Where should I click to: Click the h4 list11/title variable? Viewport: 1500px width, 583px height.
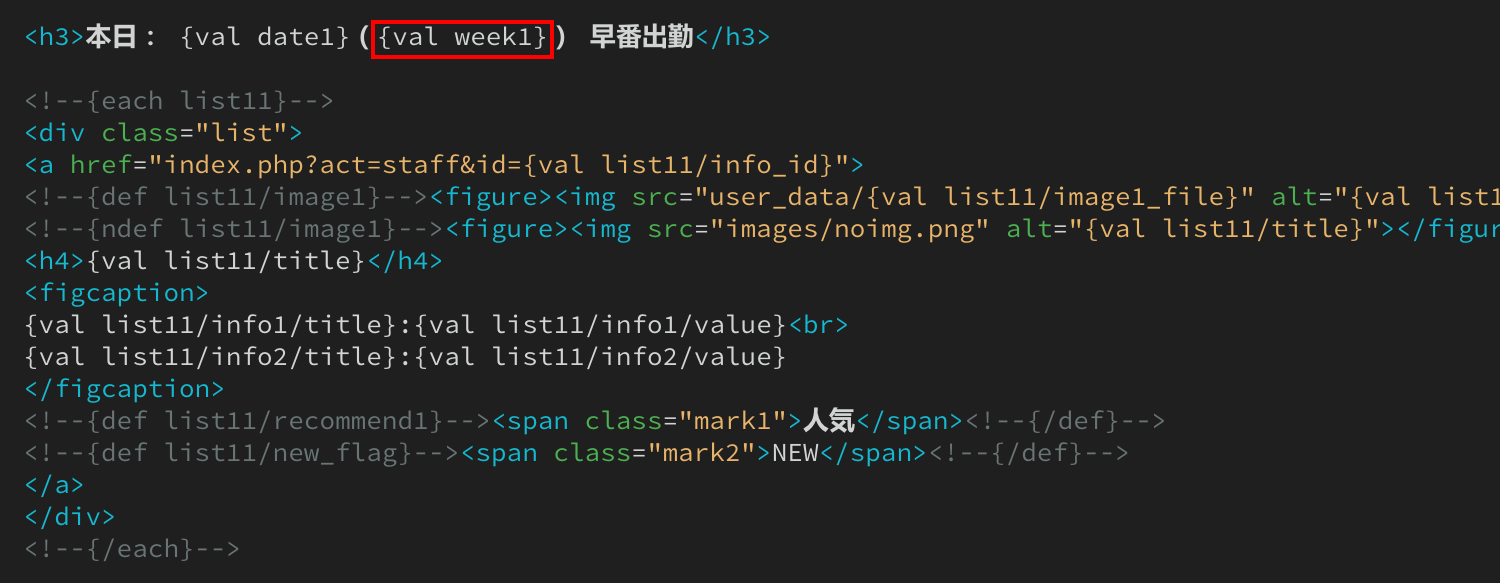[226, 261]
